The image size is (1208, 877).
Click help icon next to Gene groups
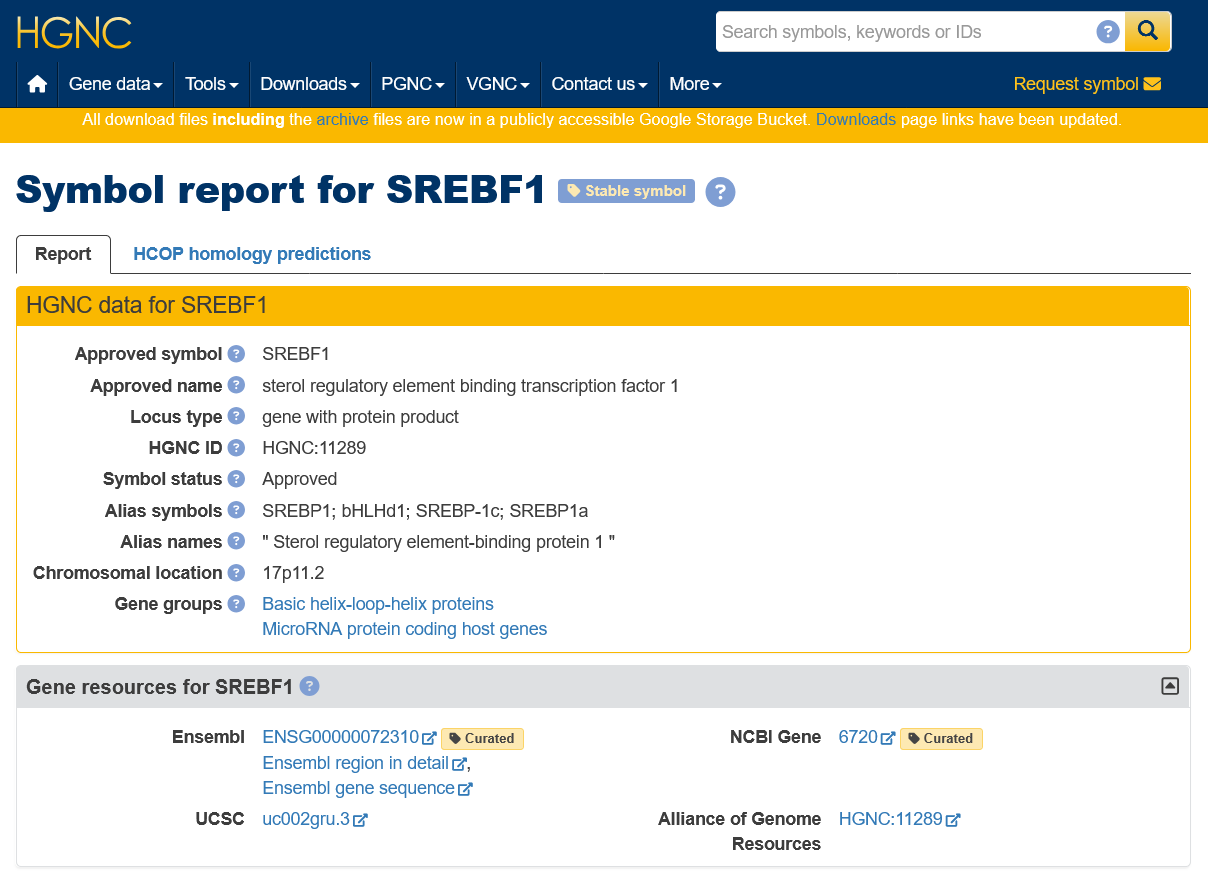236,604
